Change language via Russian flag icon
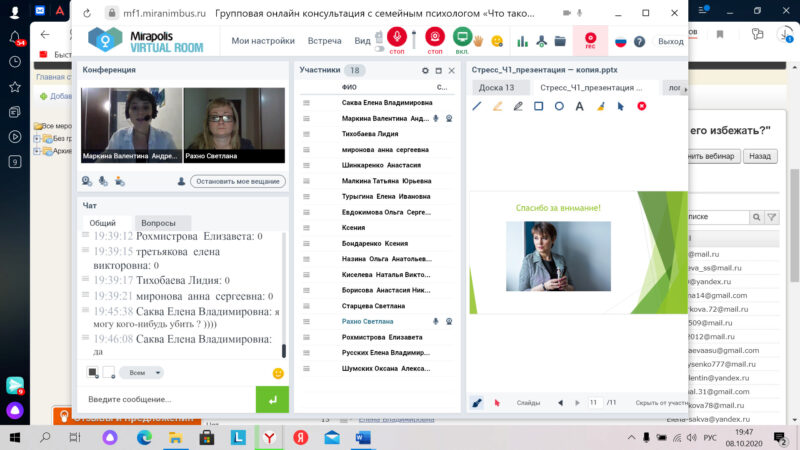 (x=620, y=42)
